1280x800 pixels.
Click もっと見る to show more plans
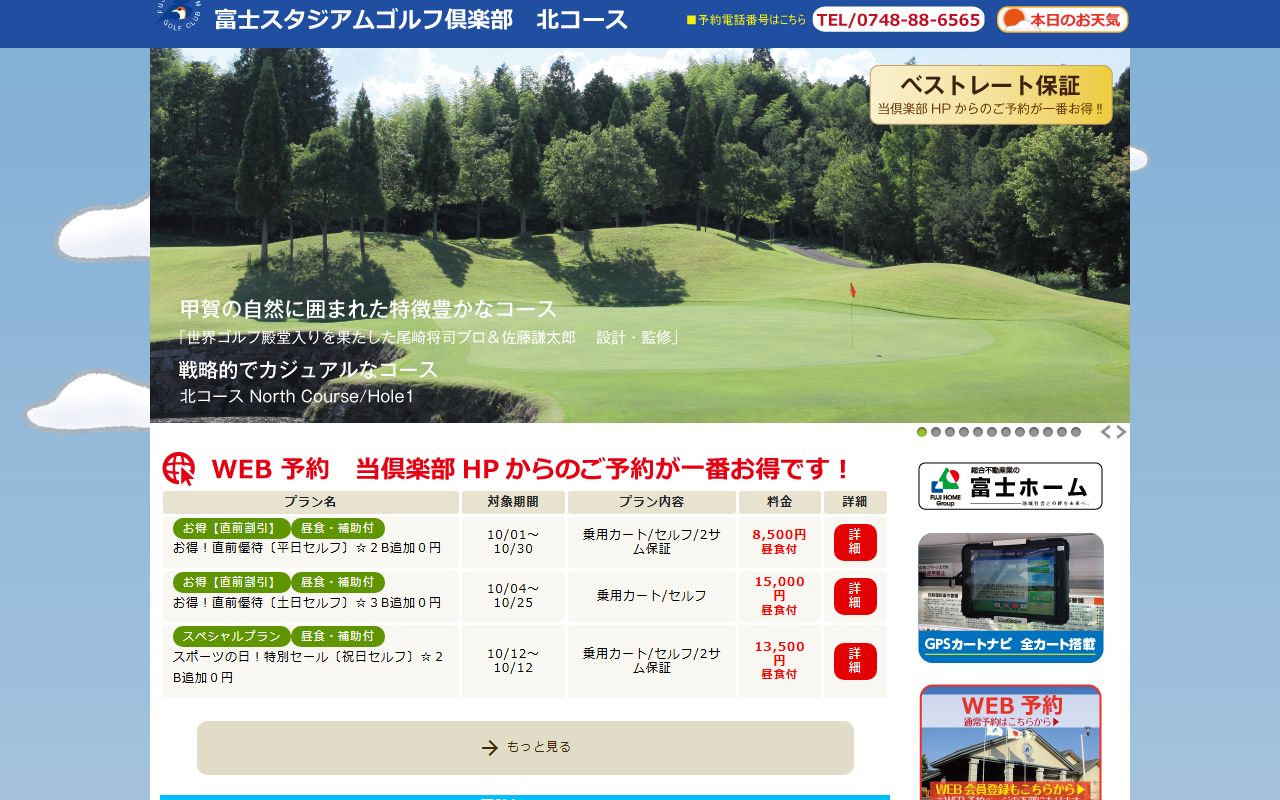[525, 748]
